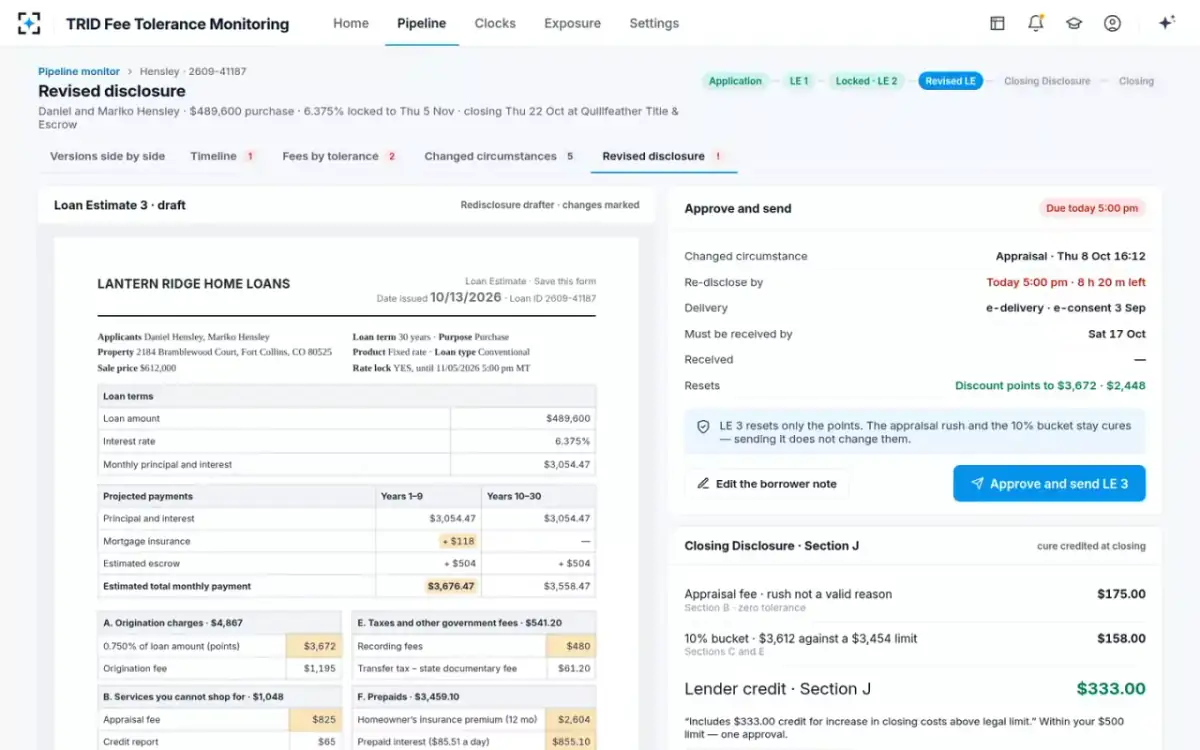Click the $175.00 appraisal fee cure

point(1121,594)
